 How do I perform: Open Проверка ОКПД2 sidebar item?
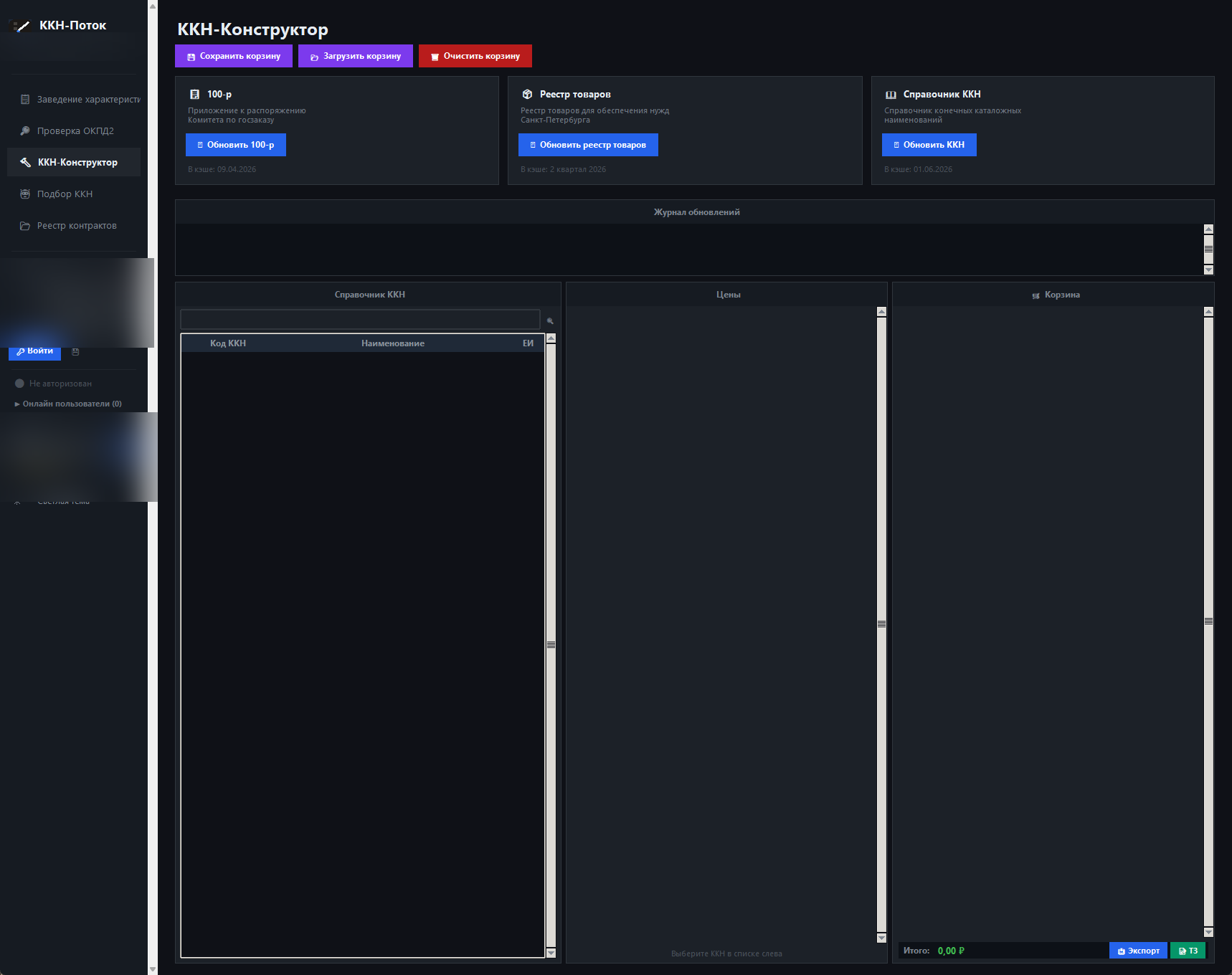tap(74, 131)
